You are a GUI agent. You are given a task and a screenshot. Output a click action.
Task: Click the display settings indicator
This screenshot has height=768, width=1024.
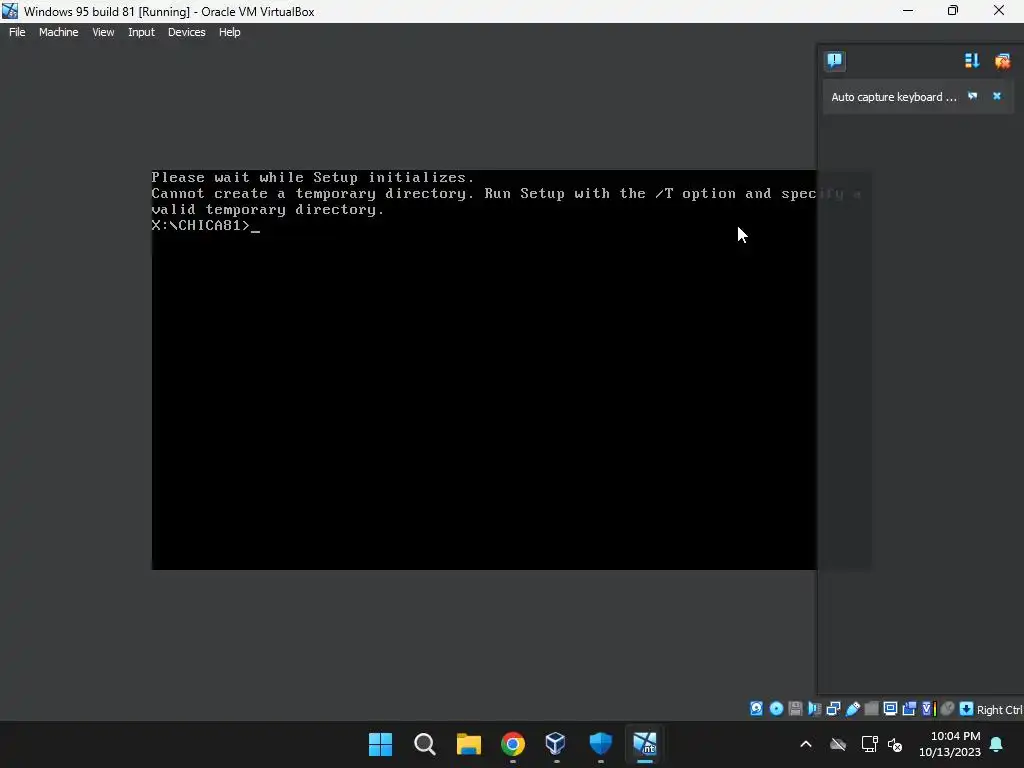(x=890, y=709)
